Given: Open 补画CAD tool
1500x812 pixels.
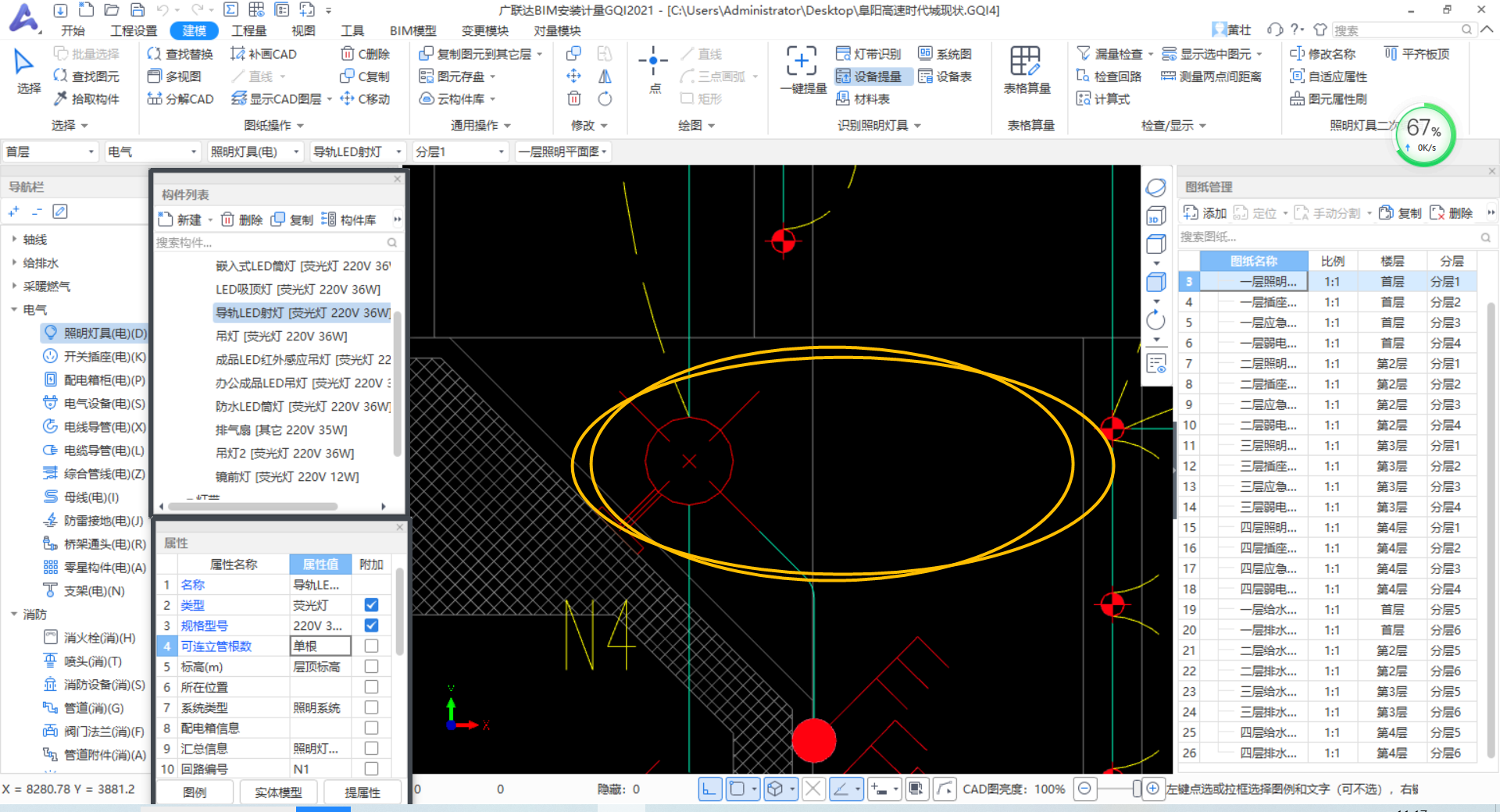Looking at the screenshot, I should (x=263, y=54).
